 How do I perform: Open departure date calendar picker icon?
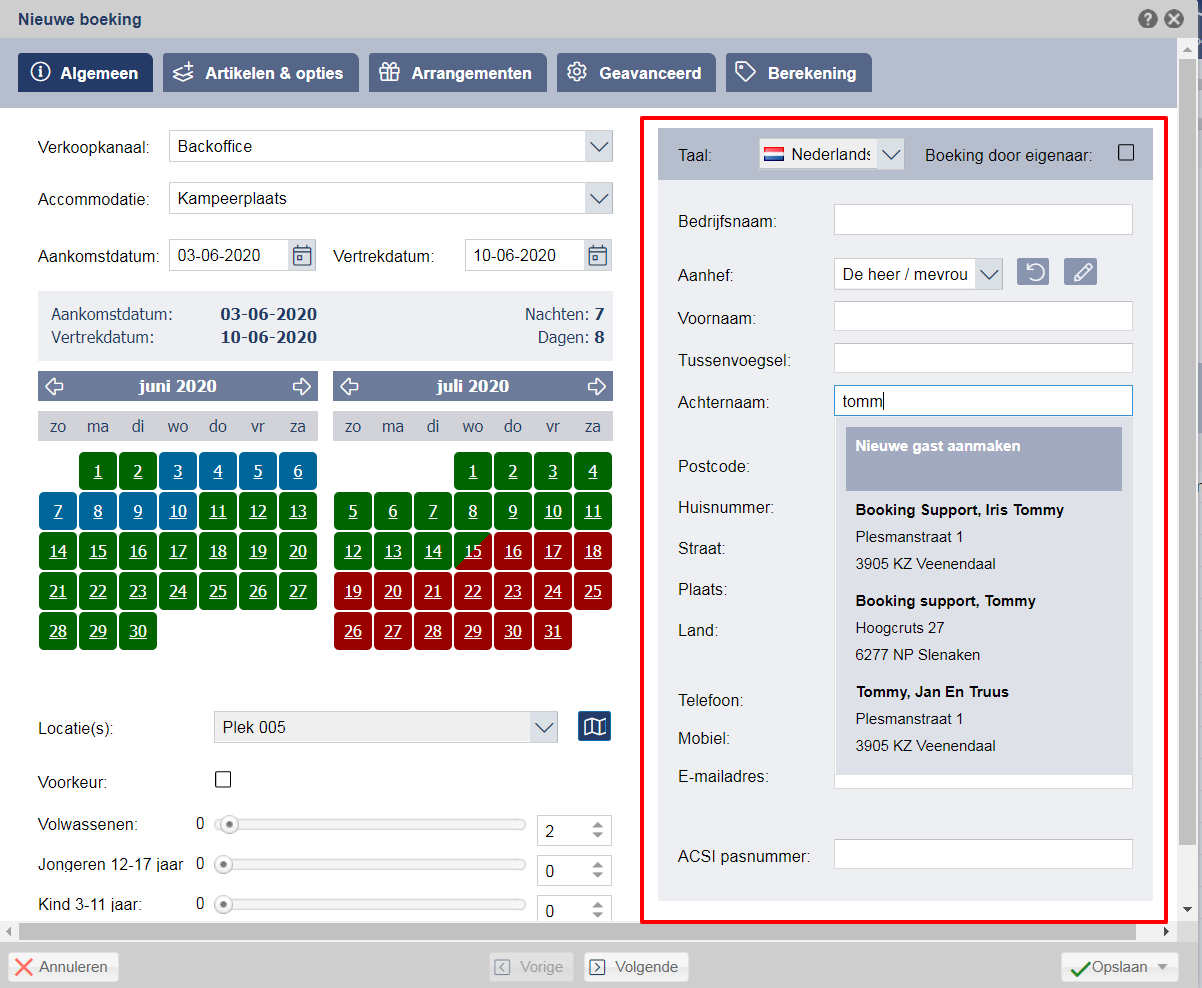pos(598,255)
